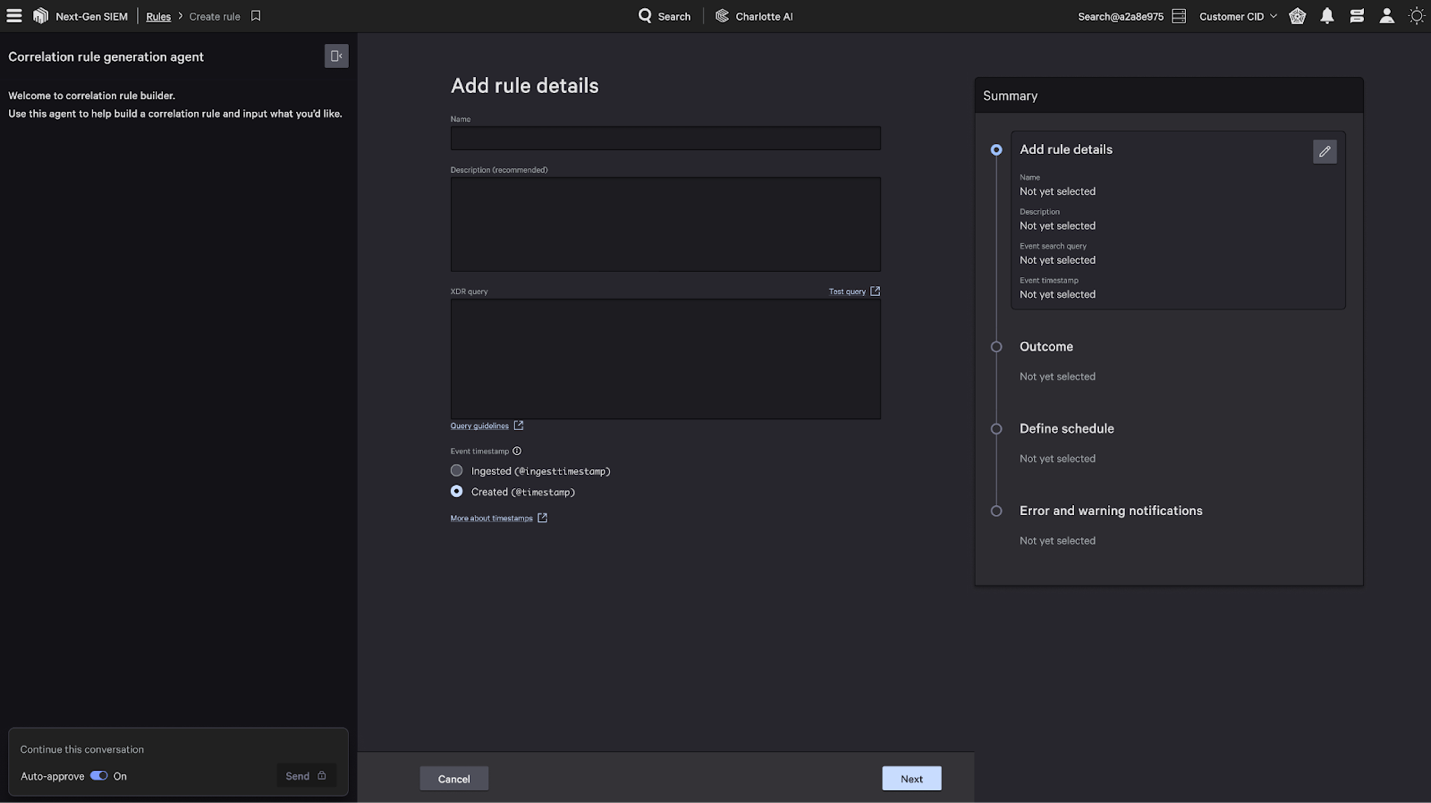Go to Rules in the breadcrumb
The height and width of the screenshot is (803, 1431).
pos(158,16)
